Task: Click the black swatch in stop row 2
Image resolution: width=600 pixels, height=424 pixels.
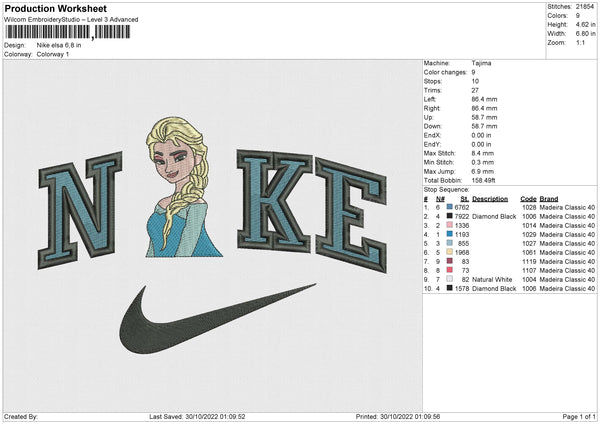Action: point(449,216)
